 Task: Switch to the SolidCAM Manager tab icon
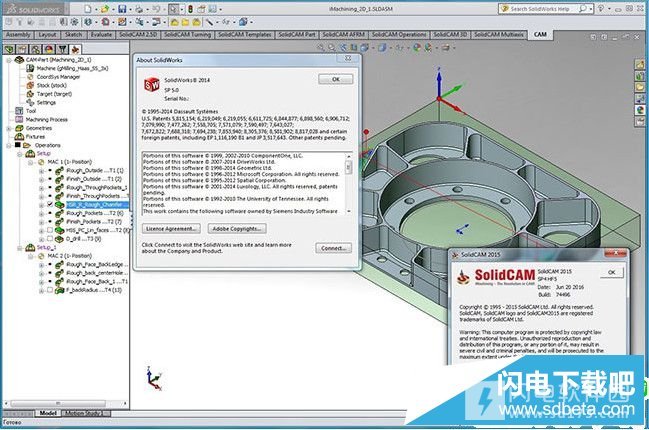point(75,50)
